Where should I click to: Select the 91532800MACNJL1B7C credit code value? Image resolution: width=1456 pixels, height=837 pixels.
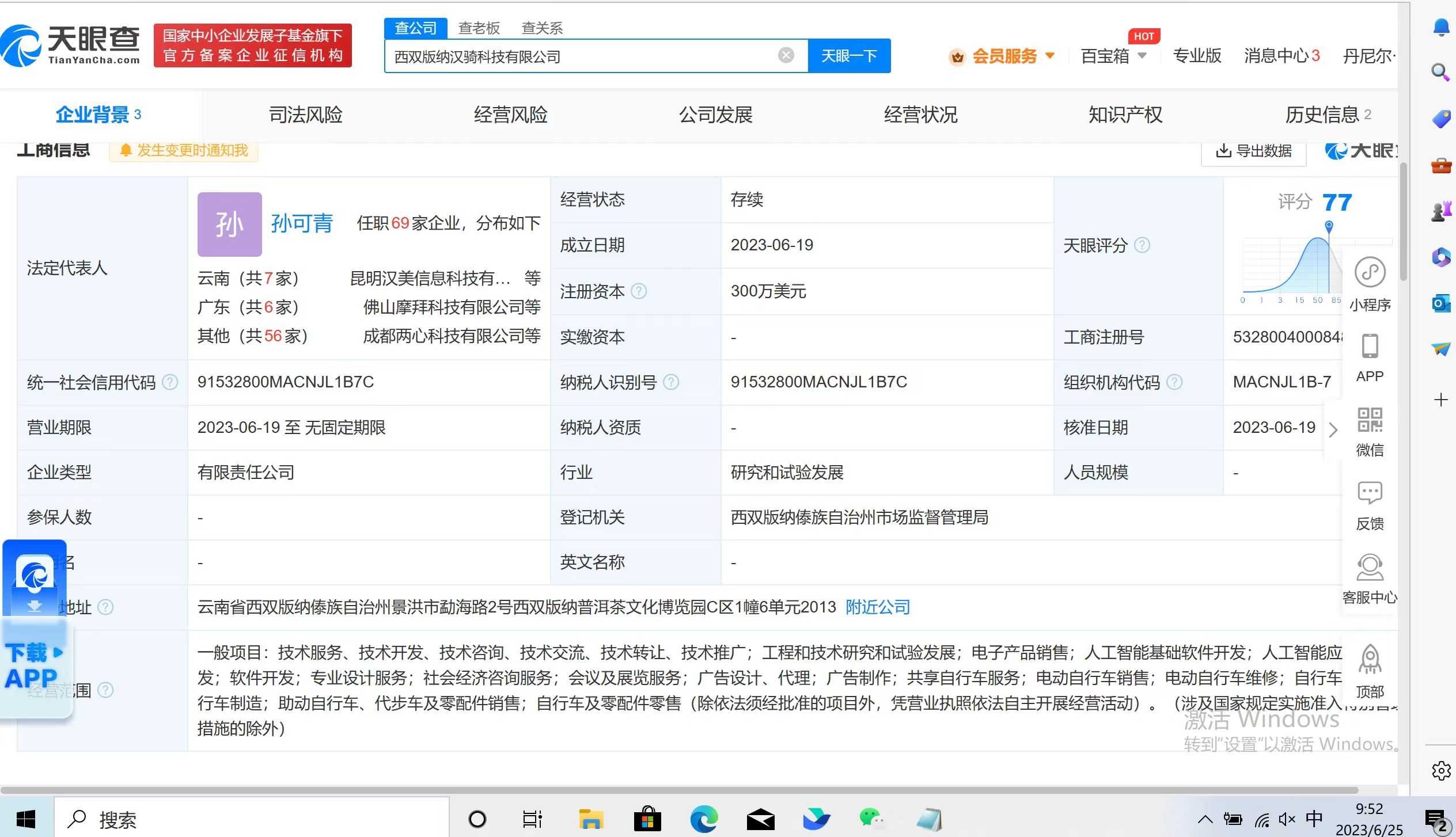pos(286,382)
